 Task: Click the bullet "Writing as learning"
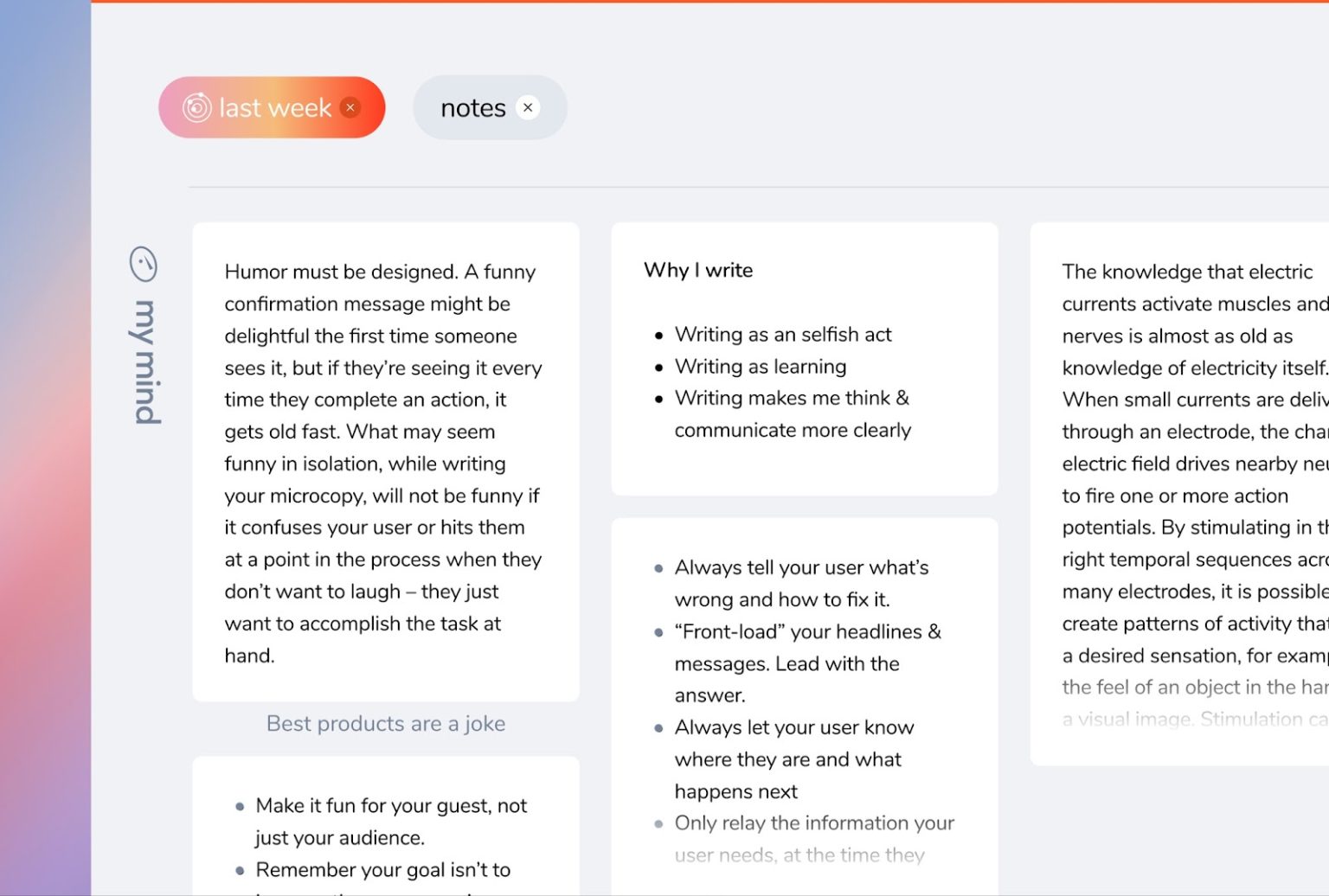pos(760,366)
